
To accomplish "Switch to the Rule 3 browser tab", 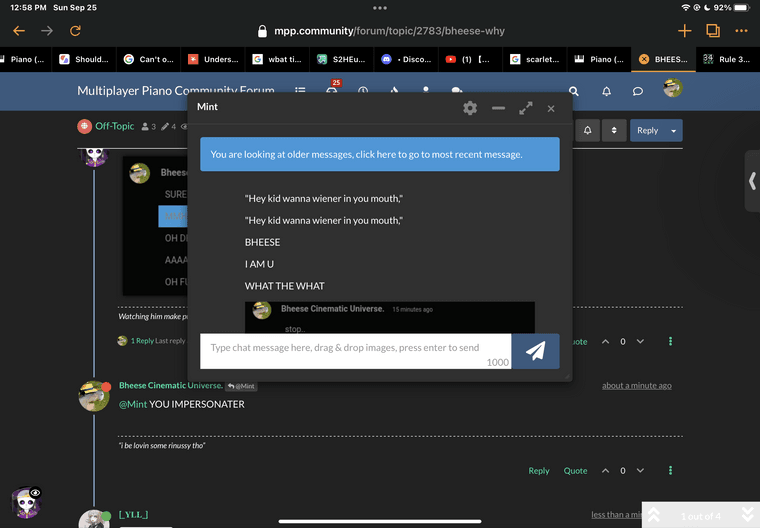I will (x=727, y=59).
